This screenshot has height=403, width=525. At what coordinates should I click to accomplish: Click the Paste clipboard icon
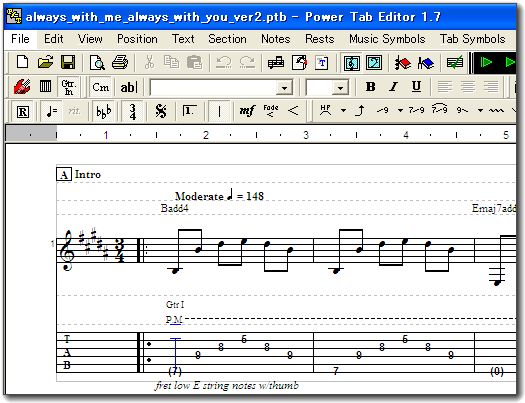[x=194, y=62]
